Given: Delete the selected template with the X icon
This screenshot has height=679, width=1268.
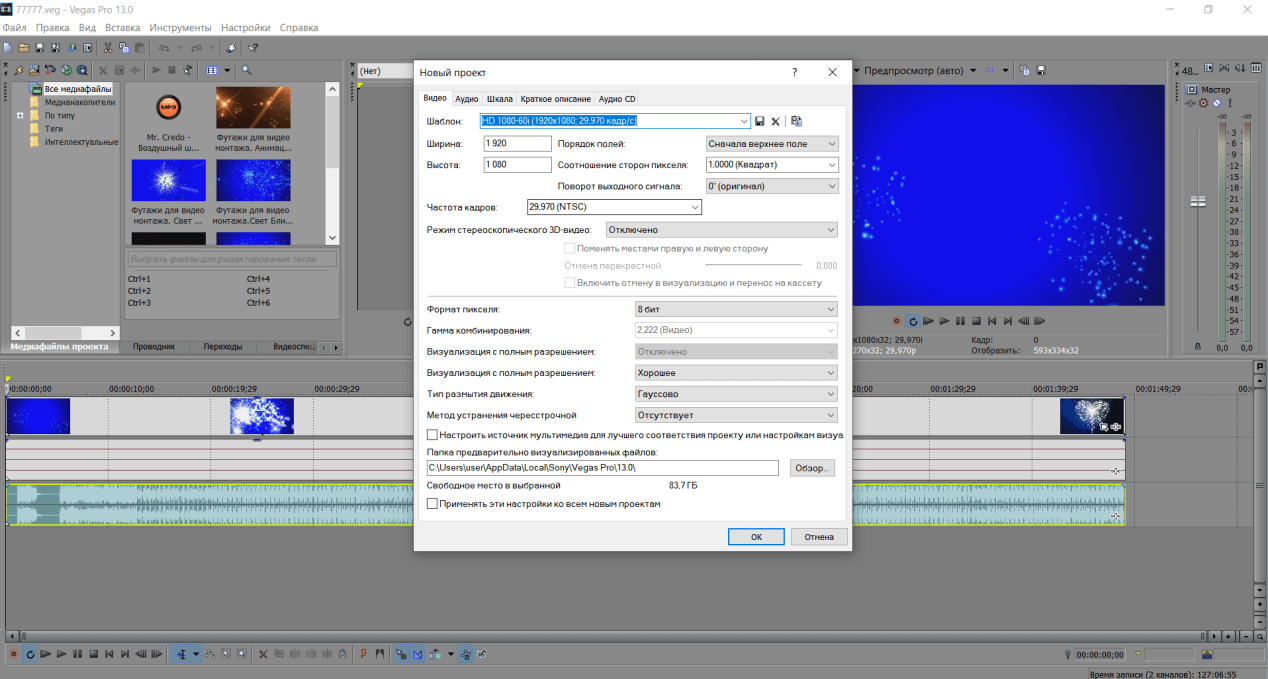Looking at the screenshot, I should 775,121.
